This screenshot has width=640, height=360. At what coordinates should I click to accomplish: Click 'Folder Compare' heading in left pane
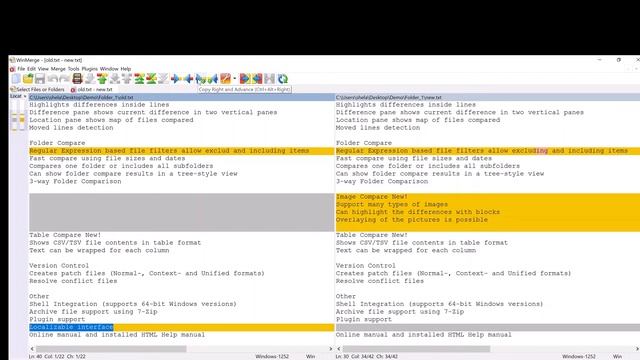pos(57,143)
